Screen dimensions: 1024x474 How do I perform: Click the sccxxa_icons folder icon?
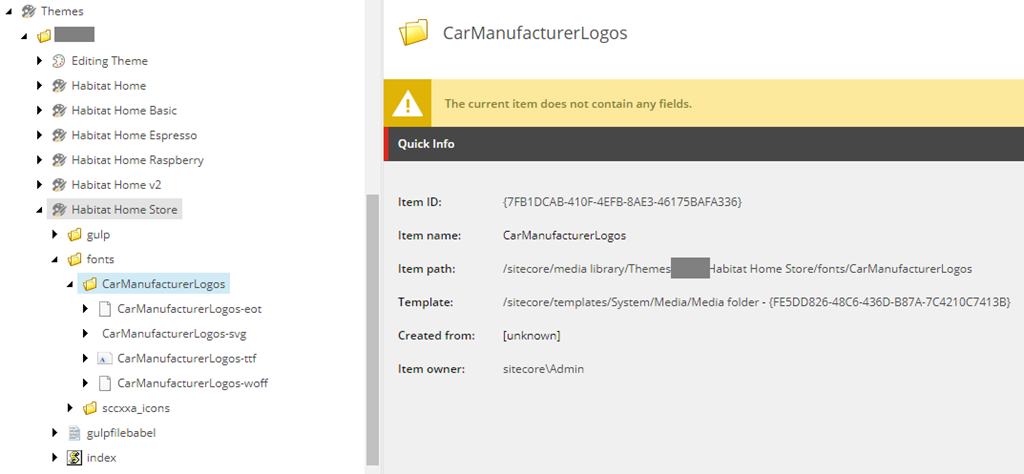(89, 408)
